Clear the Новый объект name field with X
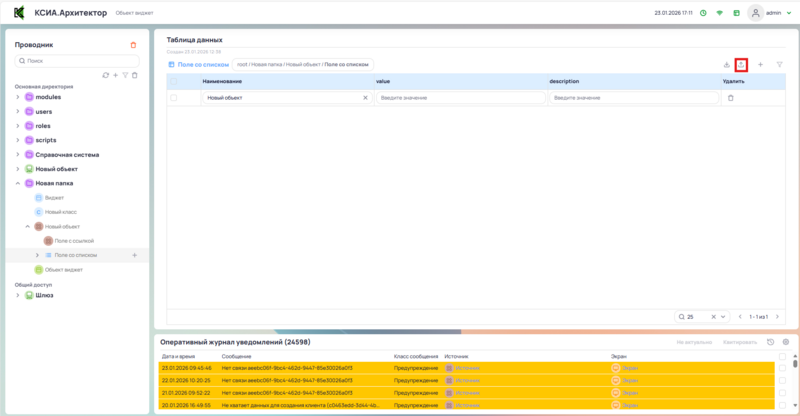Screen dimensions: 800x416 coord(365,97)
